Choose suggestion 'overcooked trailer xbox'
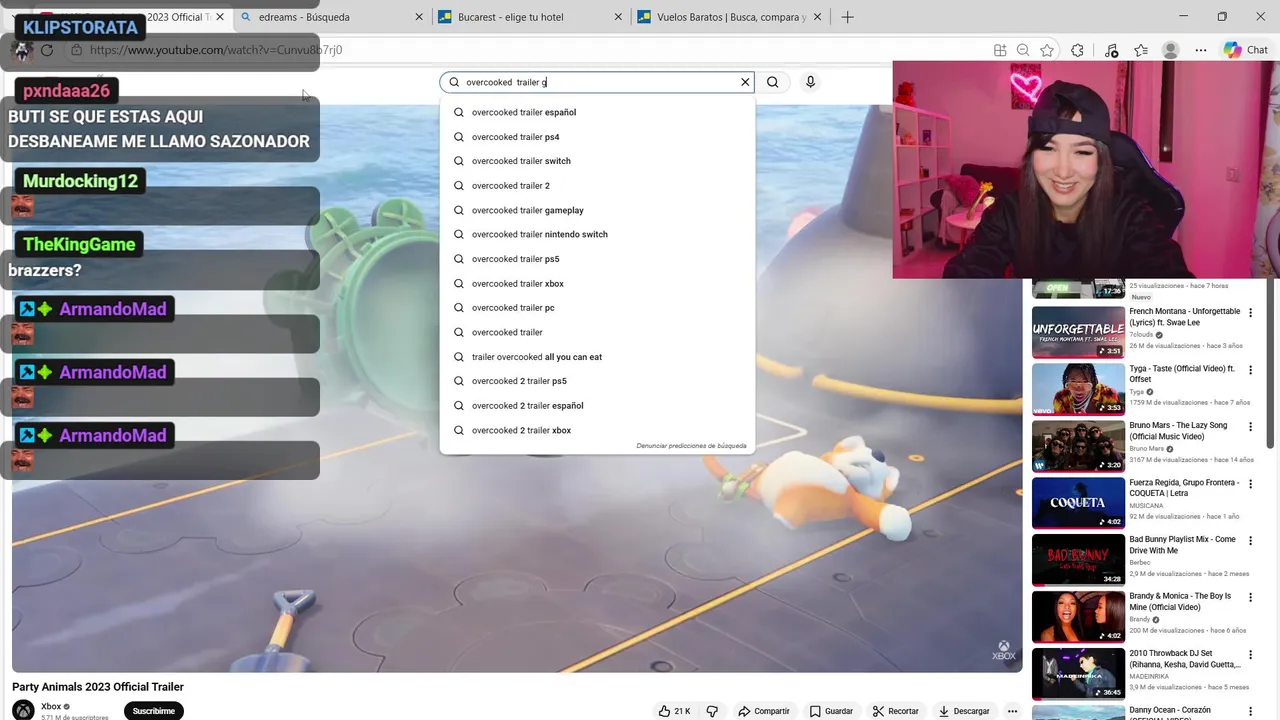Image resolution: width=1280 pixels, height=720 pixels. 597,284
